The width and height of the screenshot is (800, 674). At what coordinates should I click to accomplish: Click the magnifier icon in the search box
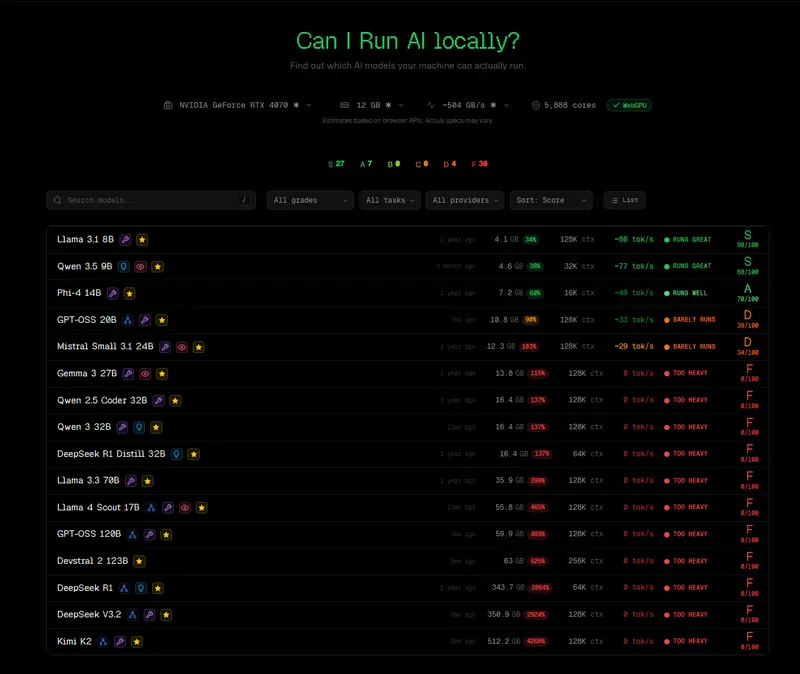[57, 200]
